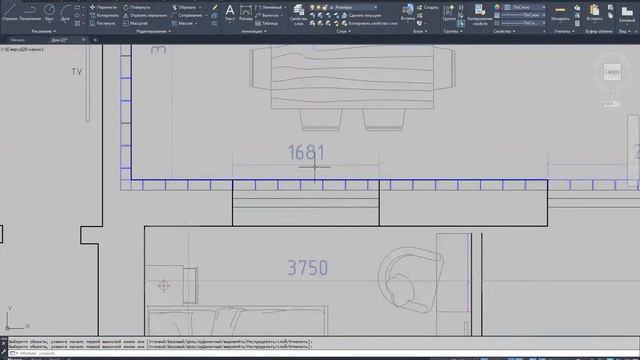Screen dimensions: 640x360
Task: Click the Сверху ViewCube face
Action: click(612, 72)
